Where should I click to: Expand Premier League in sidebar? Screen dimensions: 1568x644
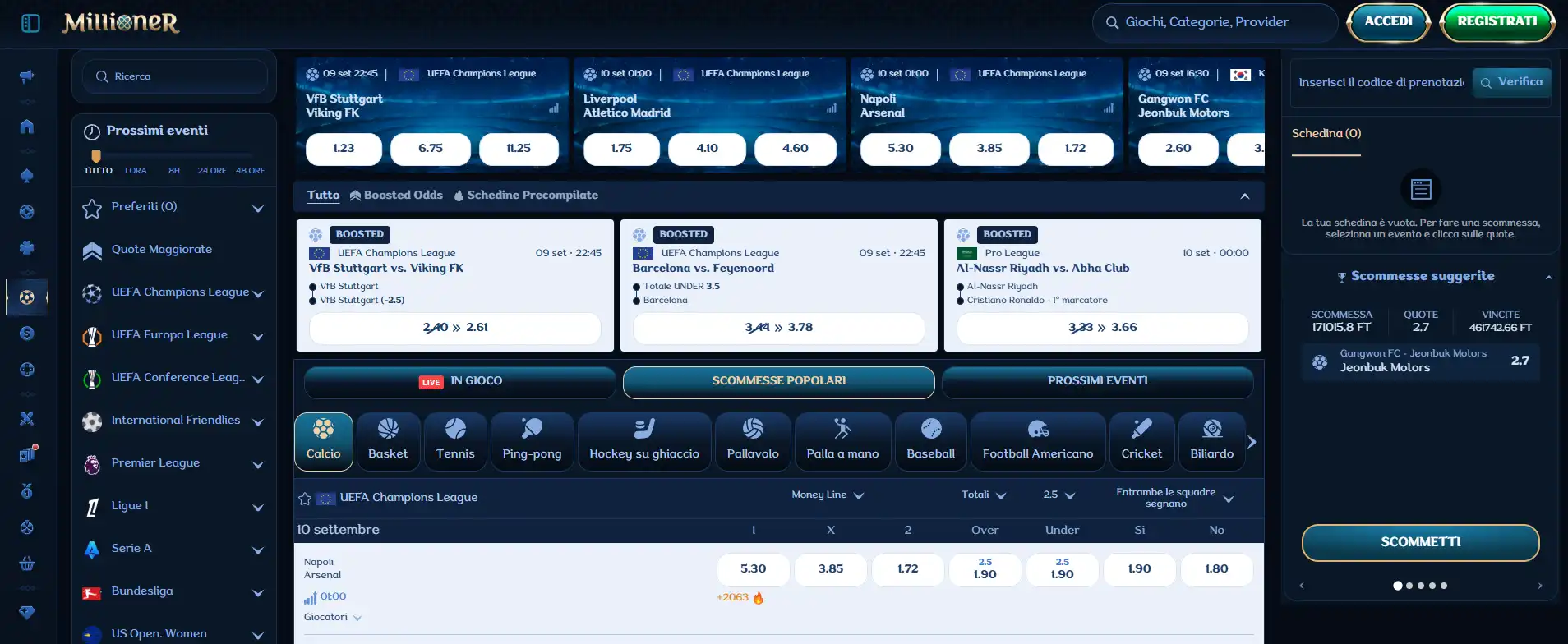[258, 464]
